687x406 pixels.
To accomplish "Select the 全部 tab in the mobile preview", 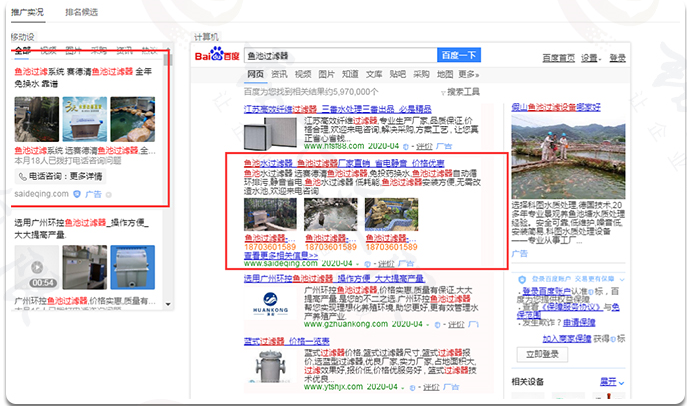I will click(23, 50).
